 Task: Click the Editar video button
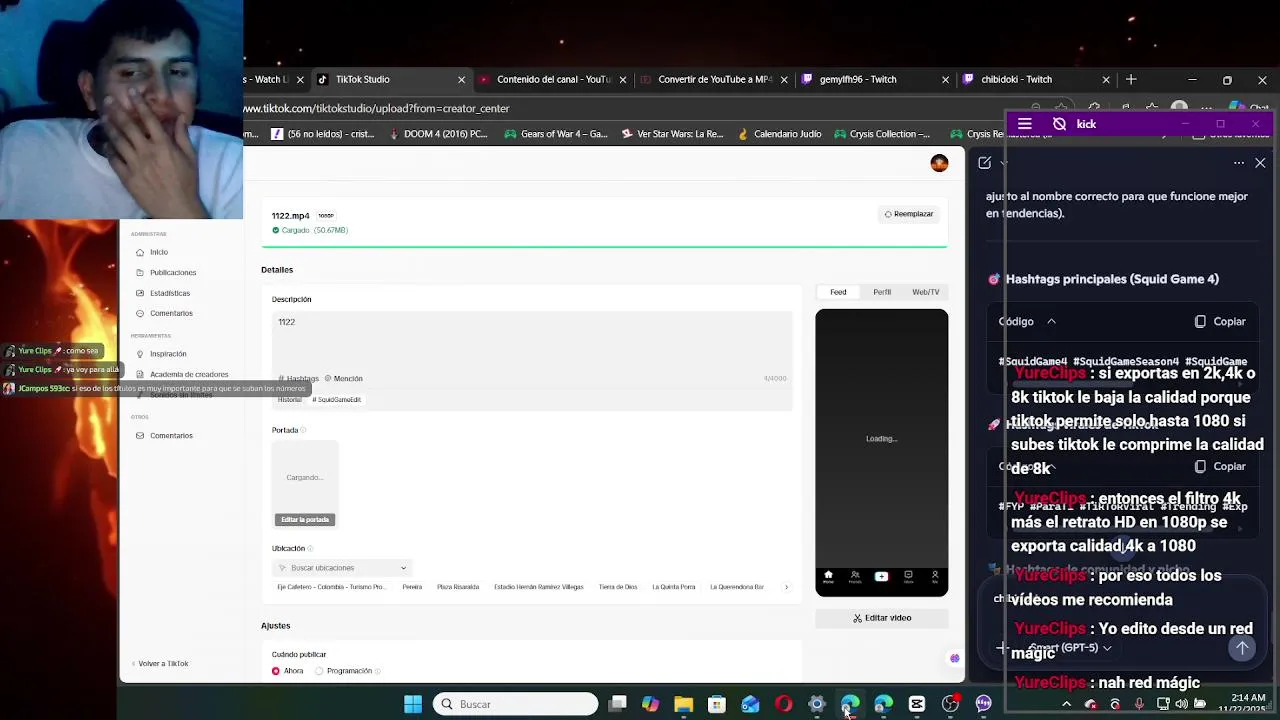(x=882, y=618)
